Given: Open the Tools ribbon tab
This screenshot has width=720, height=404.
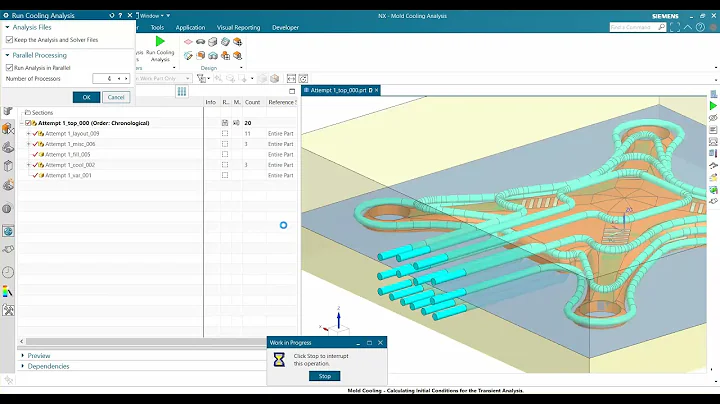Looking at the screenshot, I should pos(157,28).
